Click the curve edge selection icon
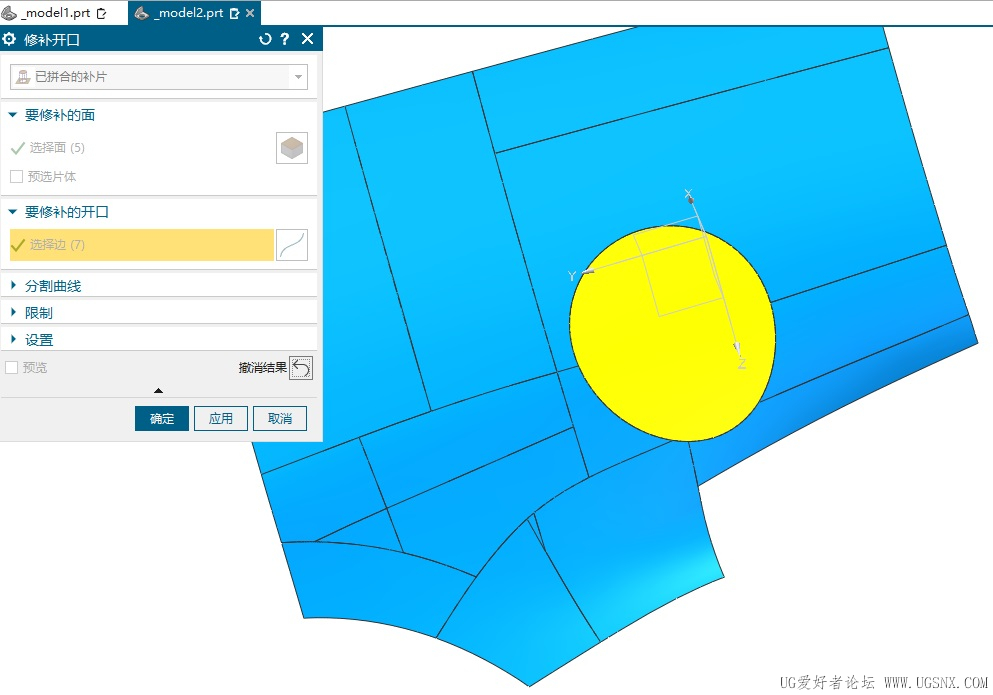Viewport: 993px width, 695px height. pos(292,245)
